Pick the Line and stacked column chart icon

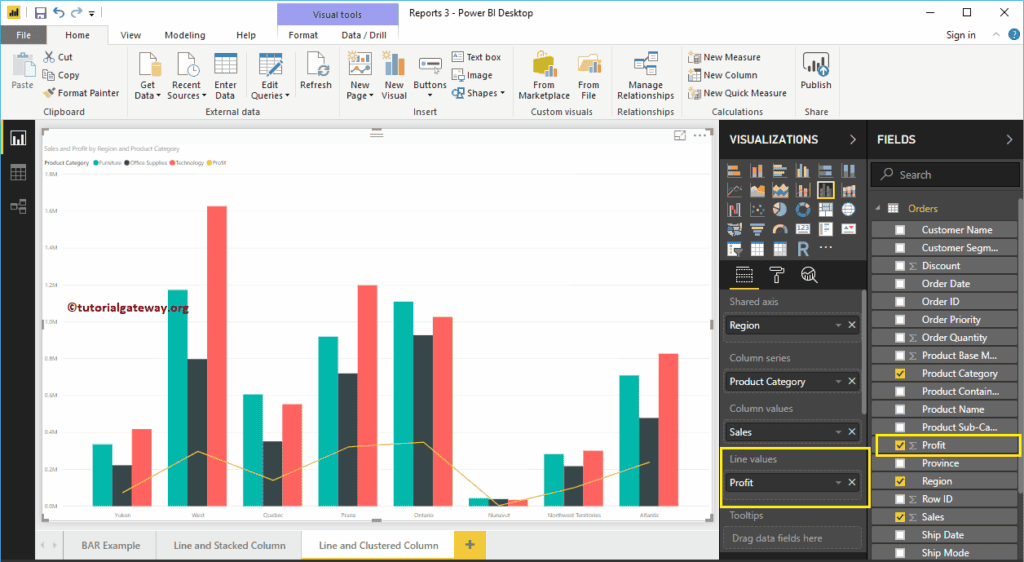803,191
